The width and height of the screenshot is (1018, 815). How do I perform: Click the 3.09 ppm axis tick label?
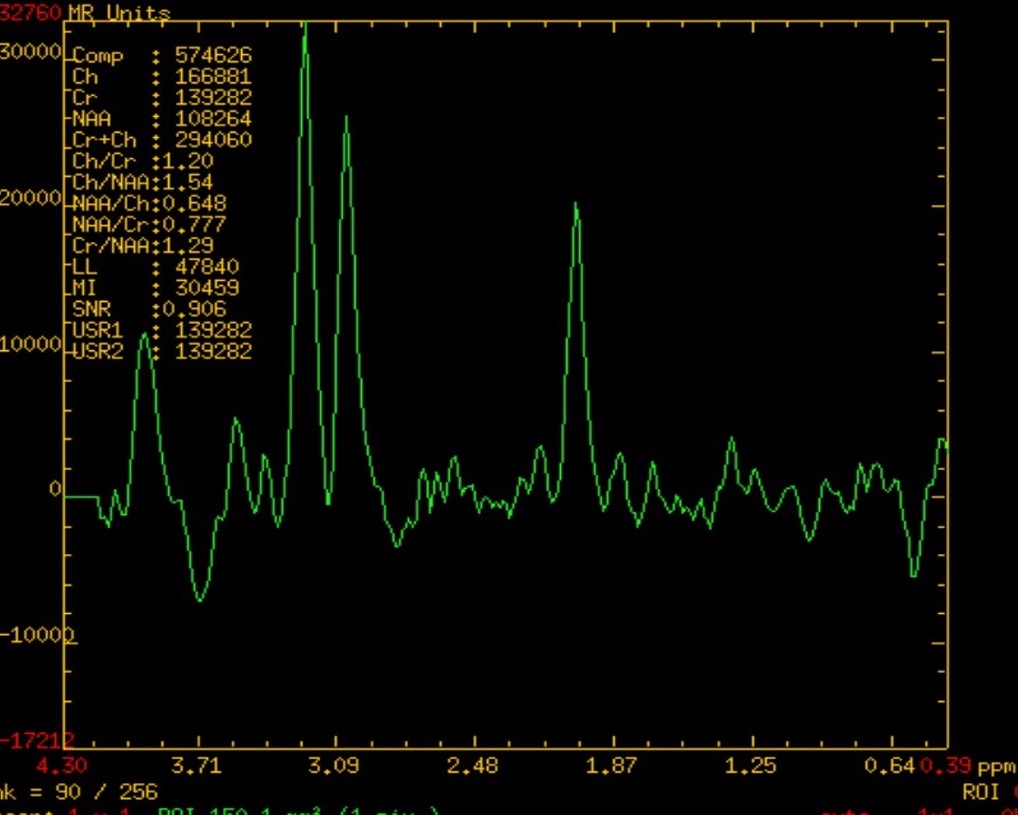click(x=333, y=766)
